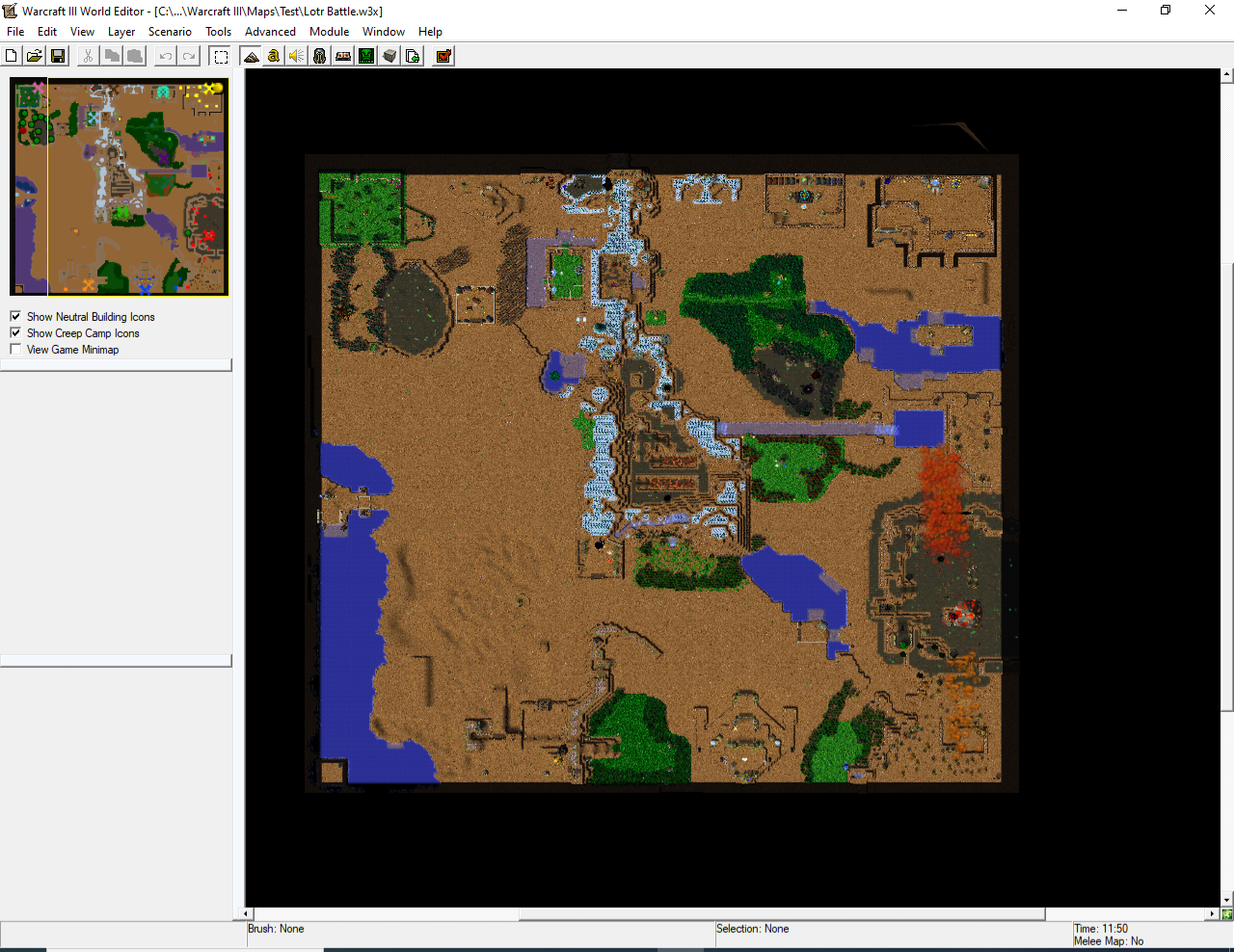Open the File menu
This screenshot has height=952, width=1234.
pos(15,32)
